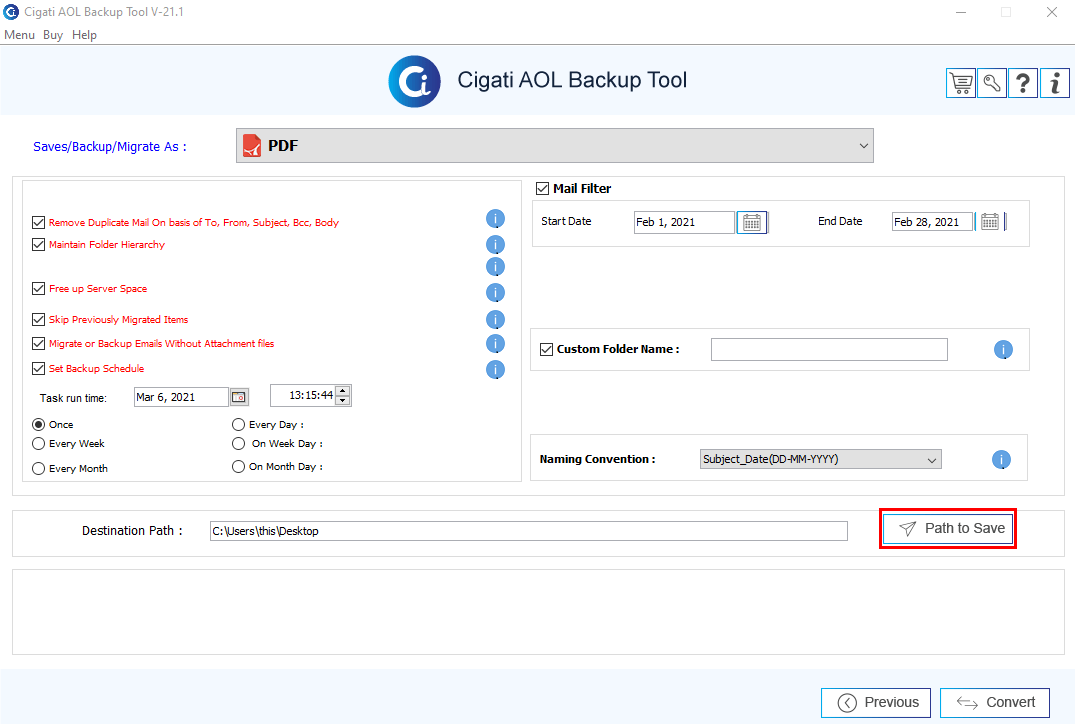Click the End Date label
Screen dimensions: 1075x724
[x=840, y=221]
